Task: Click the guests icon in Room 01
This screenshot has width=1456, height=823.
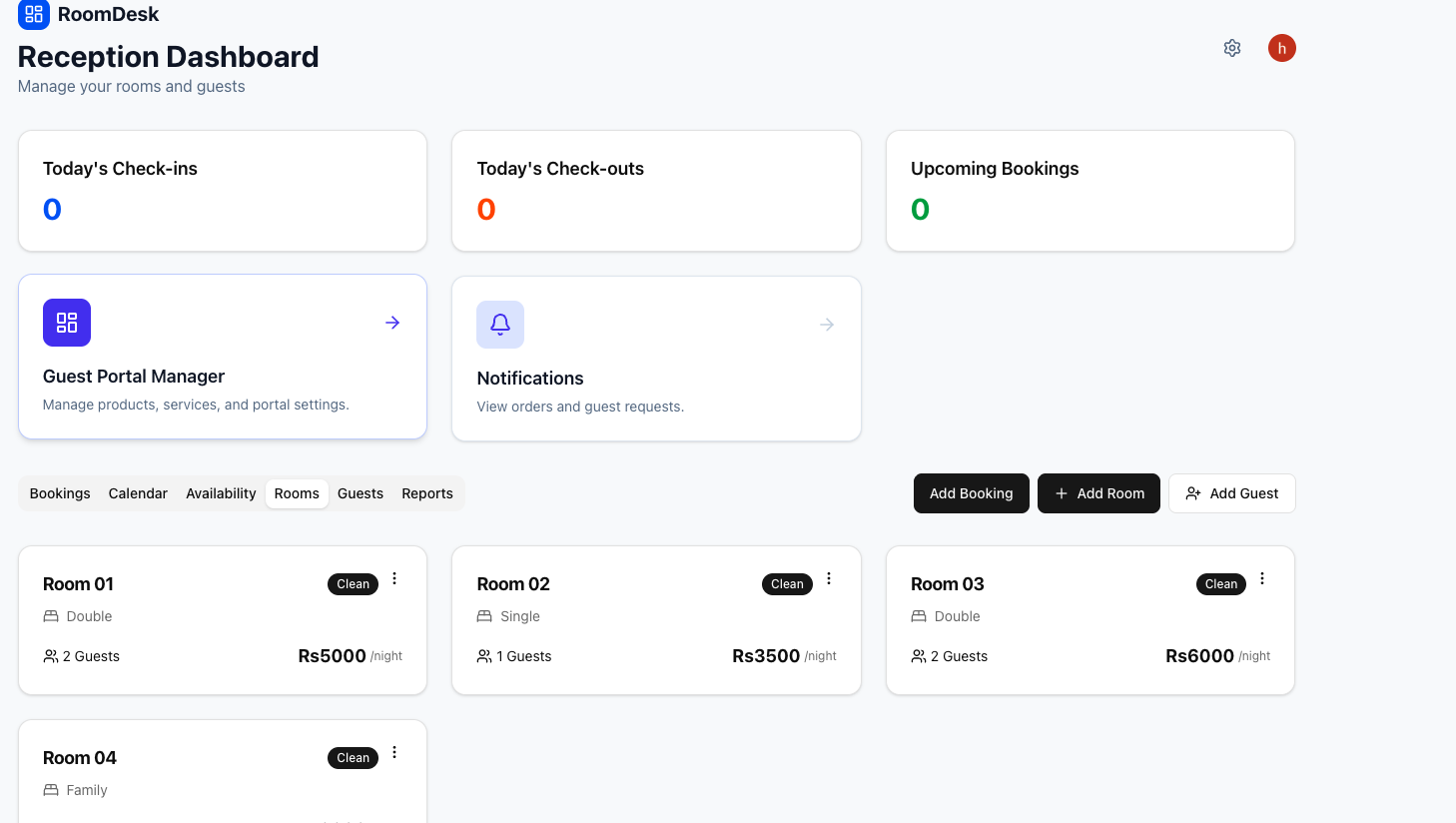Action: click(x=51, y=656)
